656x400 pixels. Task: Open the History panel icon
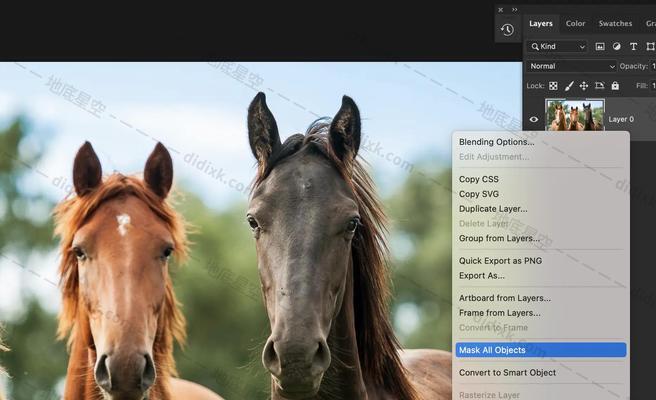507,29
